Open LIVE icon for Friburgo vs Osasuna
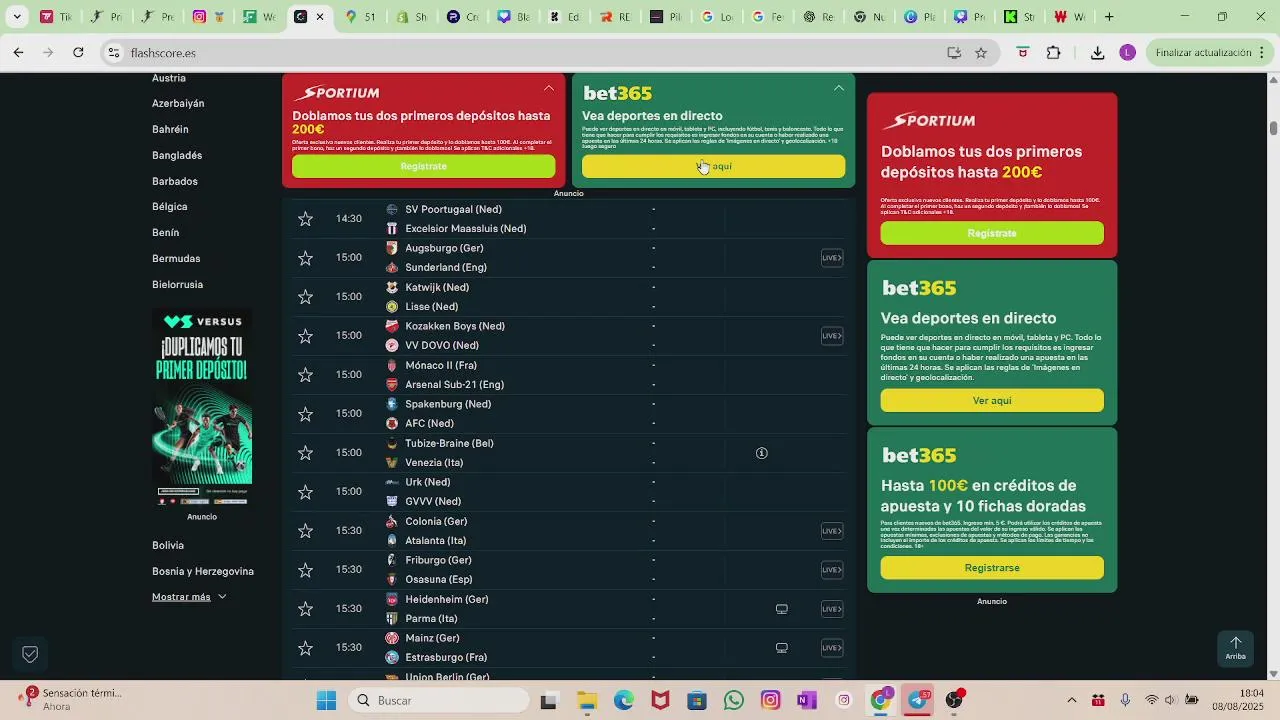The image size is (1280, 720). (832, 570)
